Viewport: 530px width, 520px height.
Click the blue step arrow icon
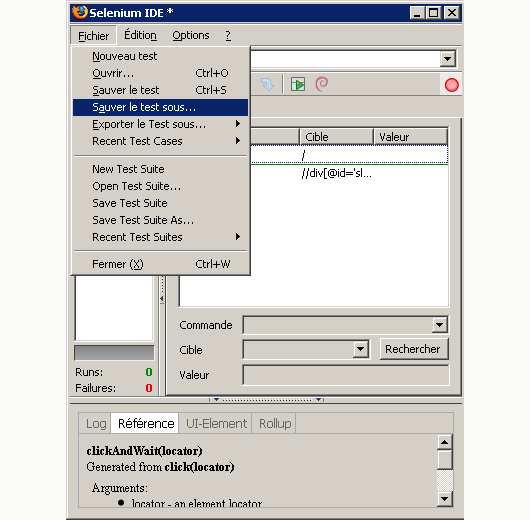pyautogui.click(x=267, y=84)
